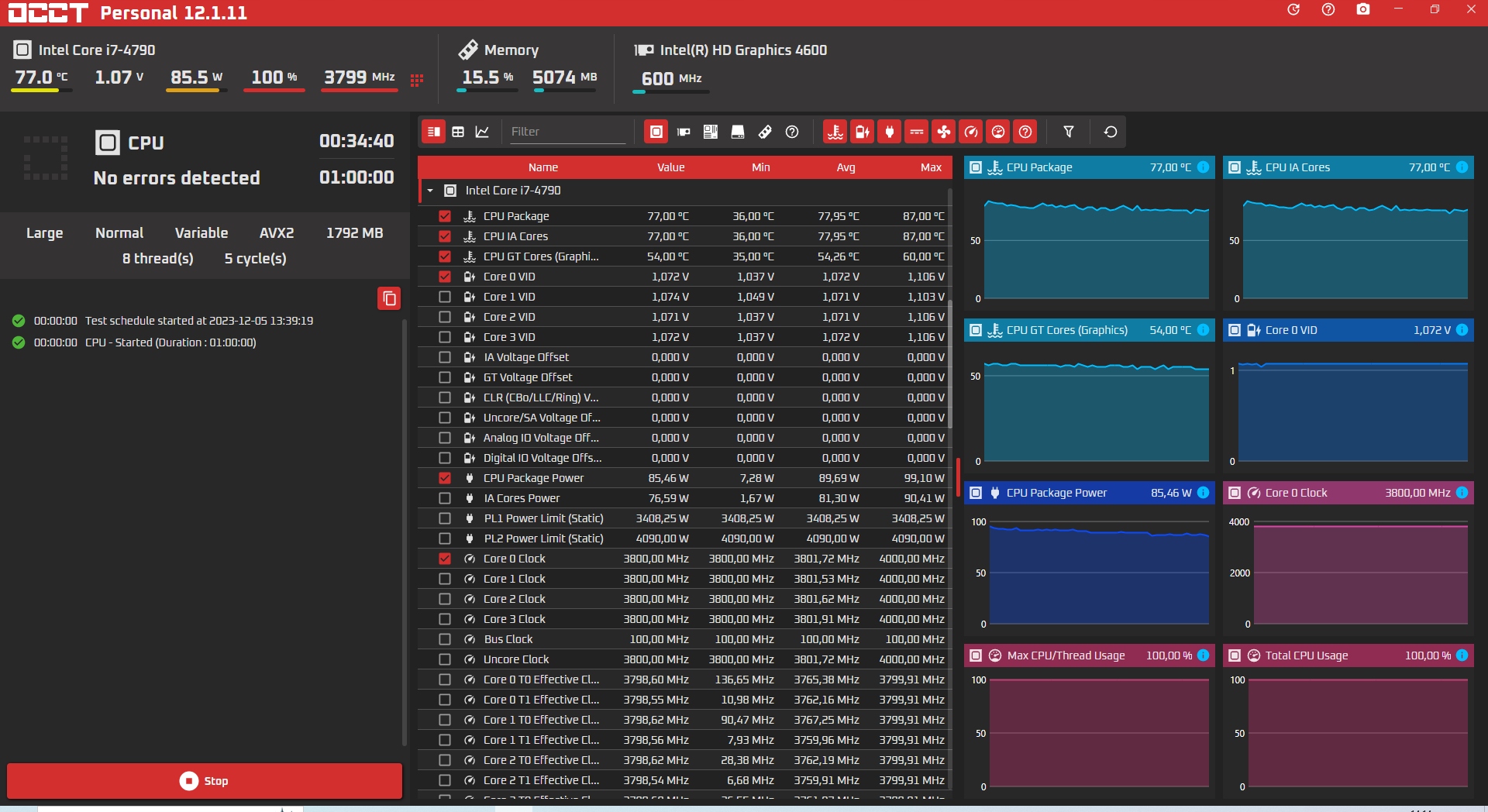Click the red grid icon beside 3799 MHz
This screenshot has height=812, width=1488.
pyautogui.click(x=417, y=80)
